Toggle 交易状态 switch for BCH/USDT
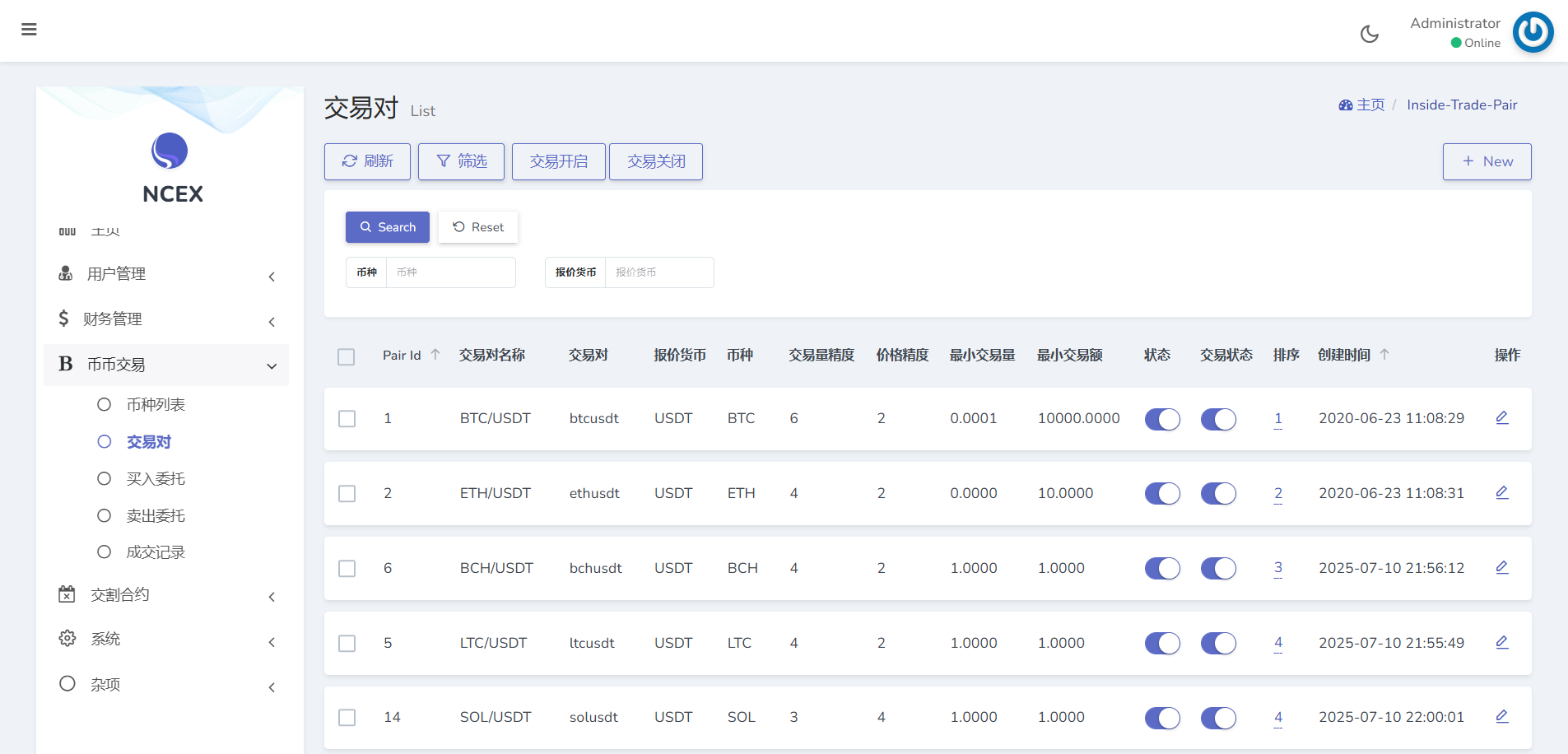Screen dimensions: 1568x754 1218,569
